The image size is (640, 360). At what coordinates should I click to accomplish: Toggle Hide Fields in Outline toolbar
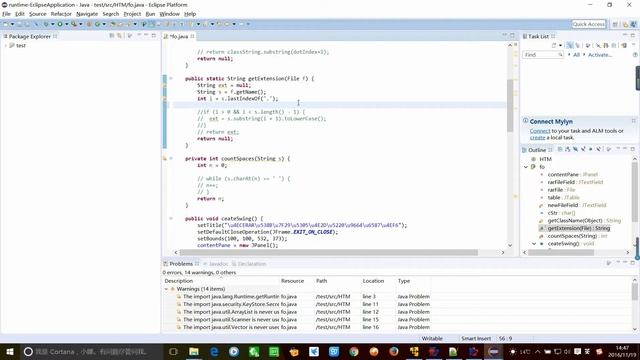pos(576,149)
